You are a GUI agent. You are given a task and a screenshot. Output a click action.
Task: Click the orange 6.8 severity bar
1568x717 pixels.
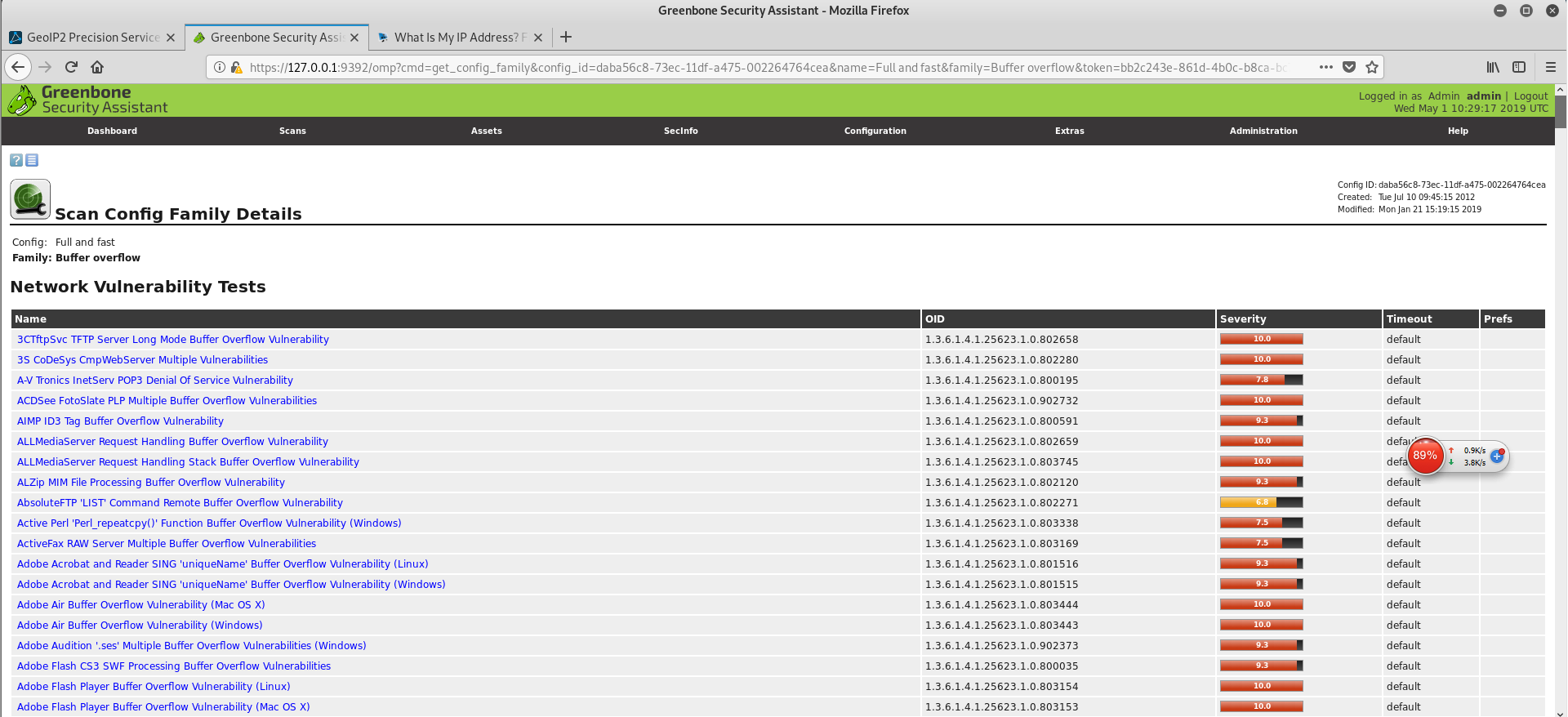click(x=1262, y=502)
